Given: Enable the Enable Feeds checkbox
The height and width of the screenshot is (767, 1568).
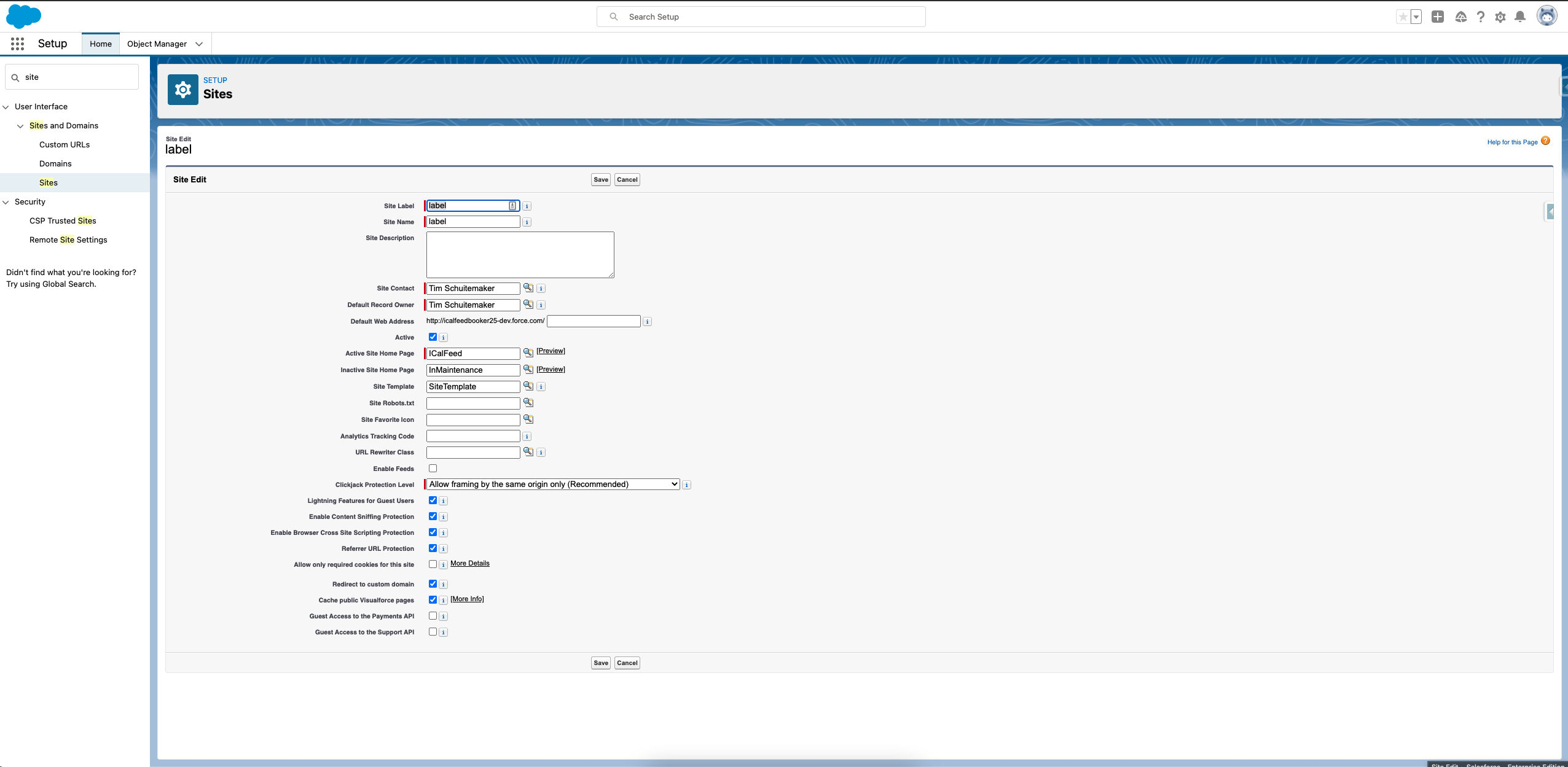Looking at the screenshot, I should click(x=433, y=468).
